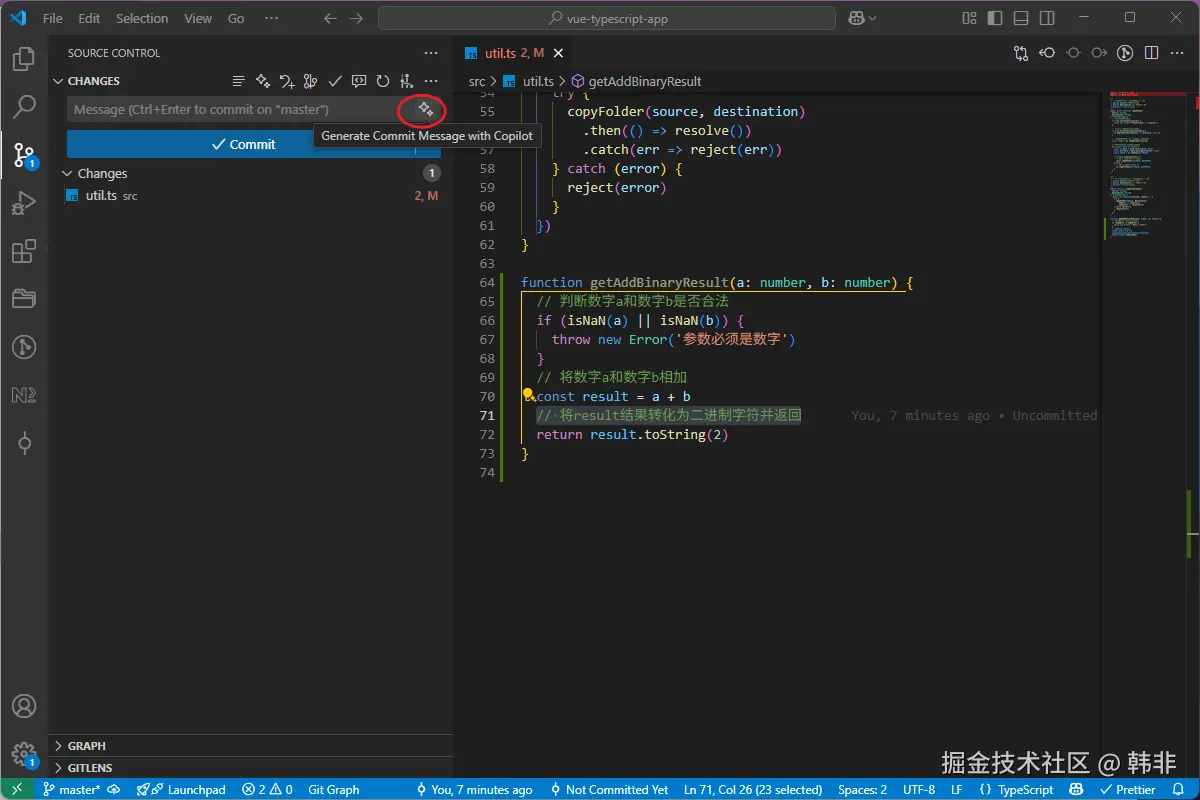Open Run and Debug view
1200x800 pixels.
(24, 204)
